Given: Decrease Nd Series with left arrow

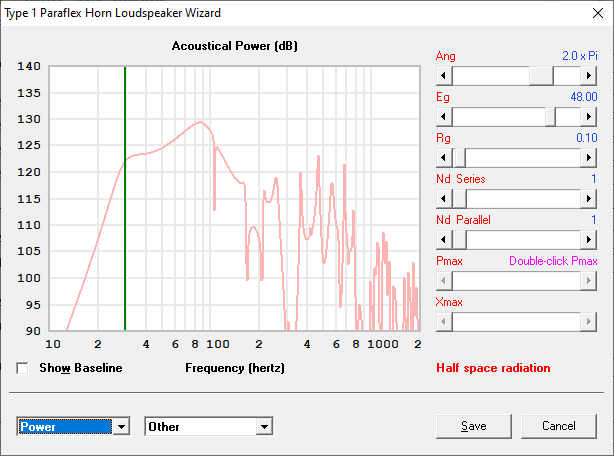Looking at the screenshot, I should (x=444, y=199).
